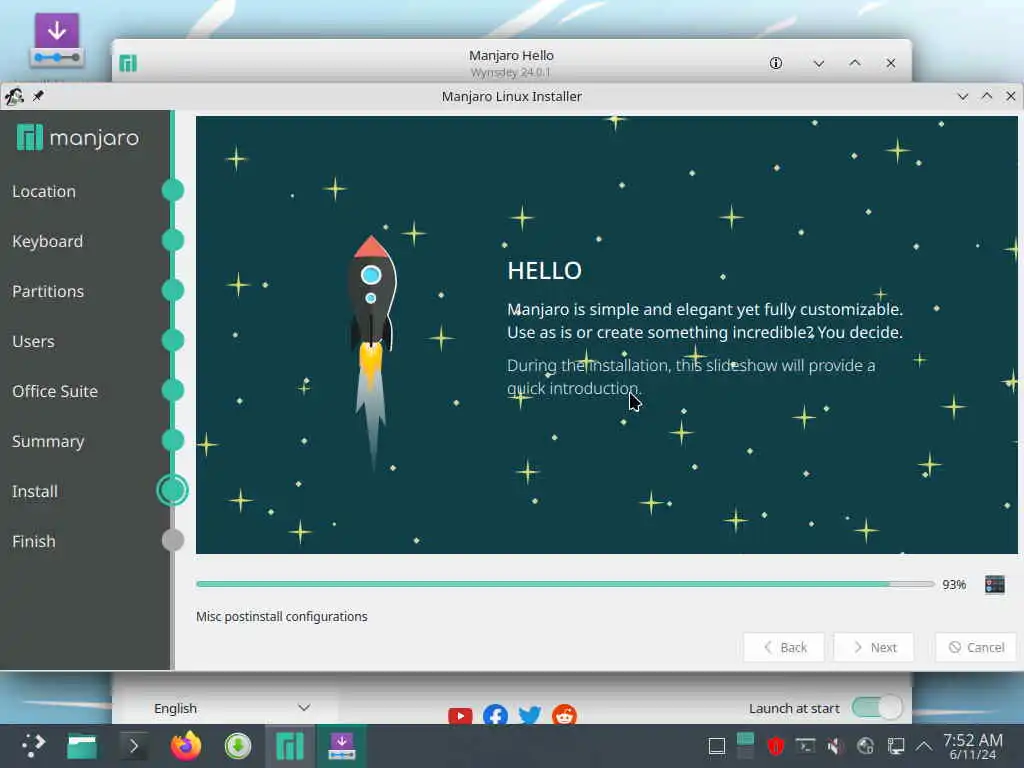This screenshot has width=1024, height=768.
Task: Click the virtual desktop pager in the tray
Action: coord(745,746)
